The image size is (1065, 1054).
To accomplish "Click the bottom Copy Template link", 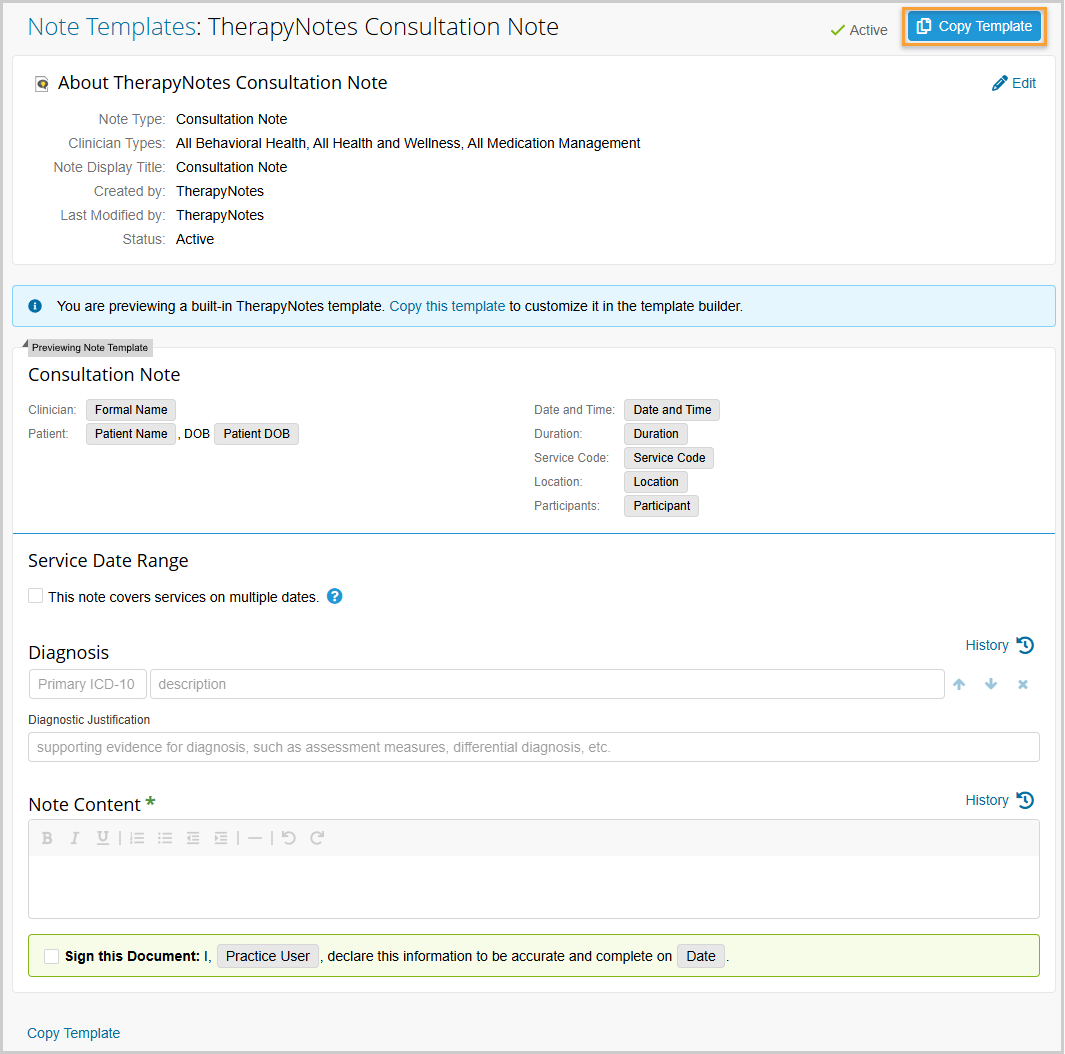I will click(x=73, y=1033).
